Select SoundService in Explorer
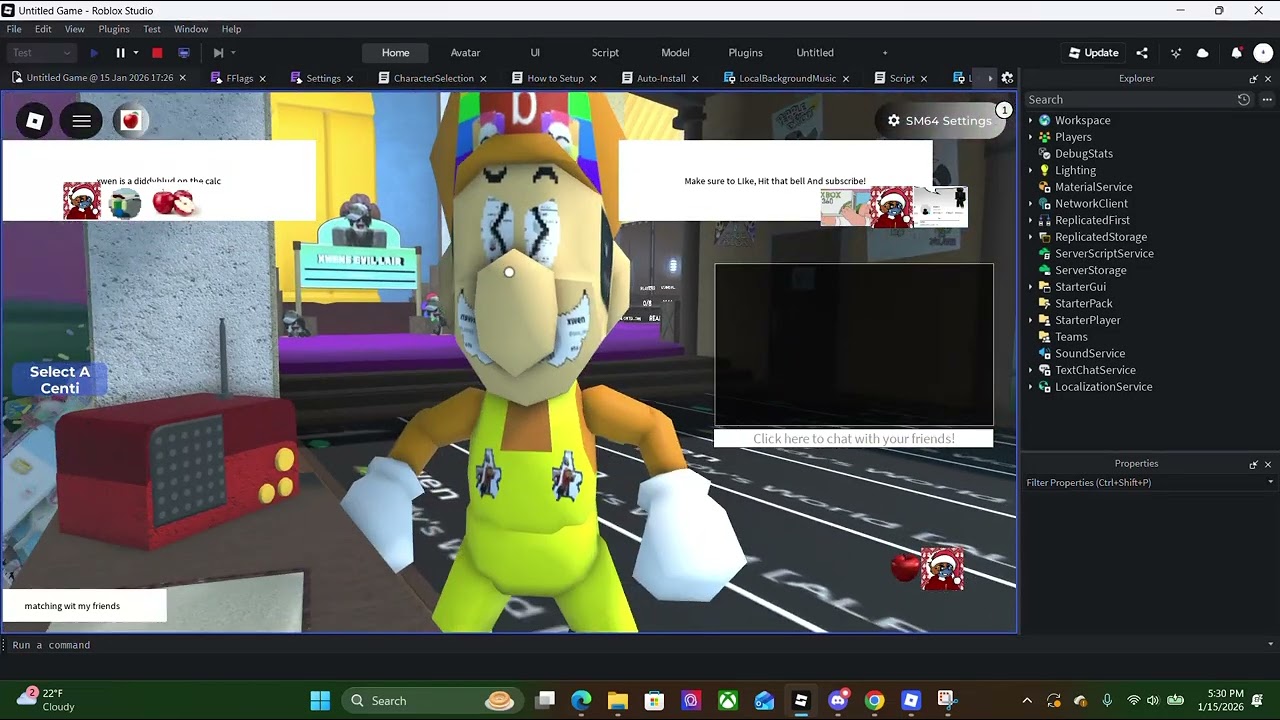The height and width of the screenshot is (720, 1280). pyautogui.click(x=1090, y=354)
